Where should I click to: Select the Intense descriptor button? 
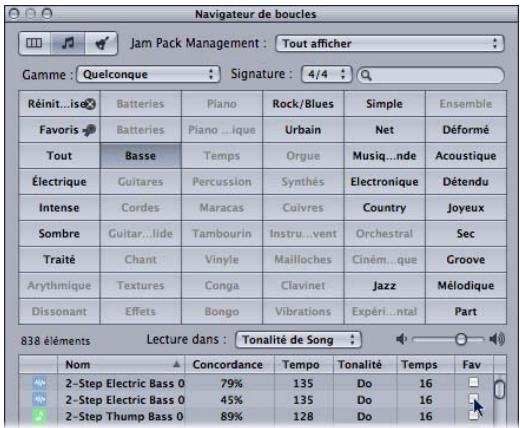(59, 208)
